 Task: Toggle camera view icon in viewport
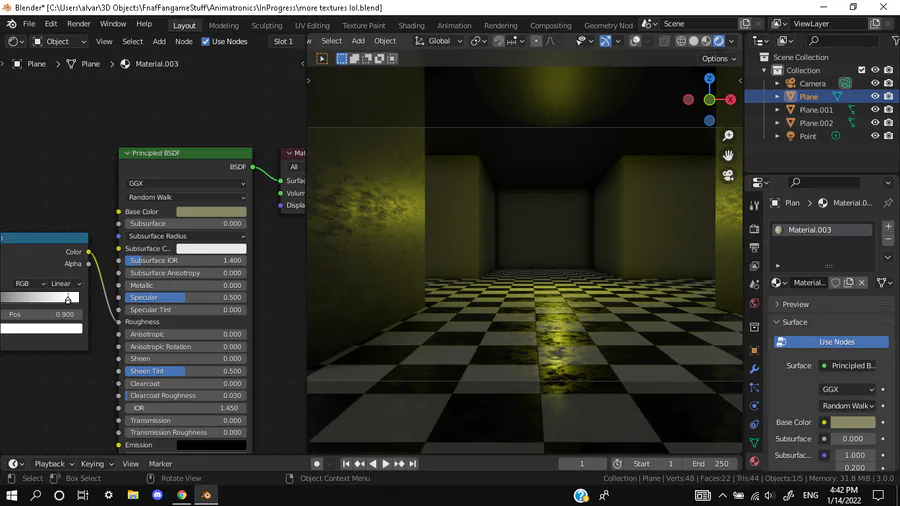point(728,175)
